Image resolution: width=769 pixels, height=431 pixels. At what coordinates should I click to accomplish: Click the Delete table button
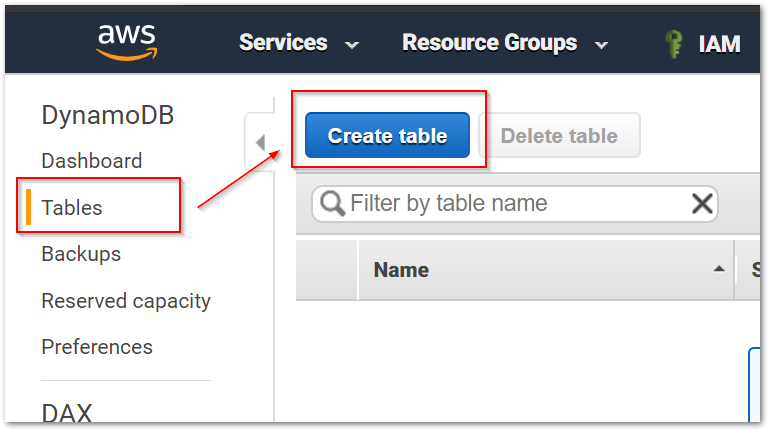click(560, 135)
